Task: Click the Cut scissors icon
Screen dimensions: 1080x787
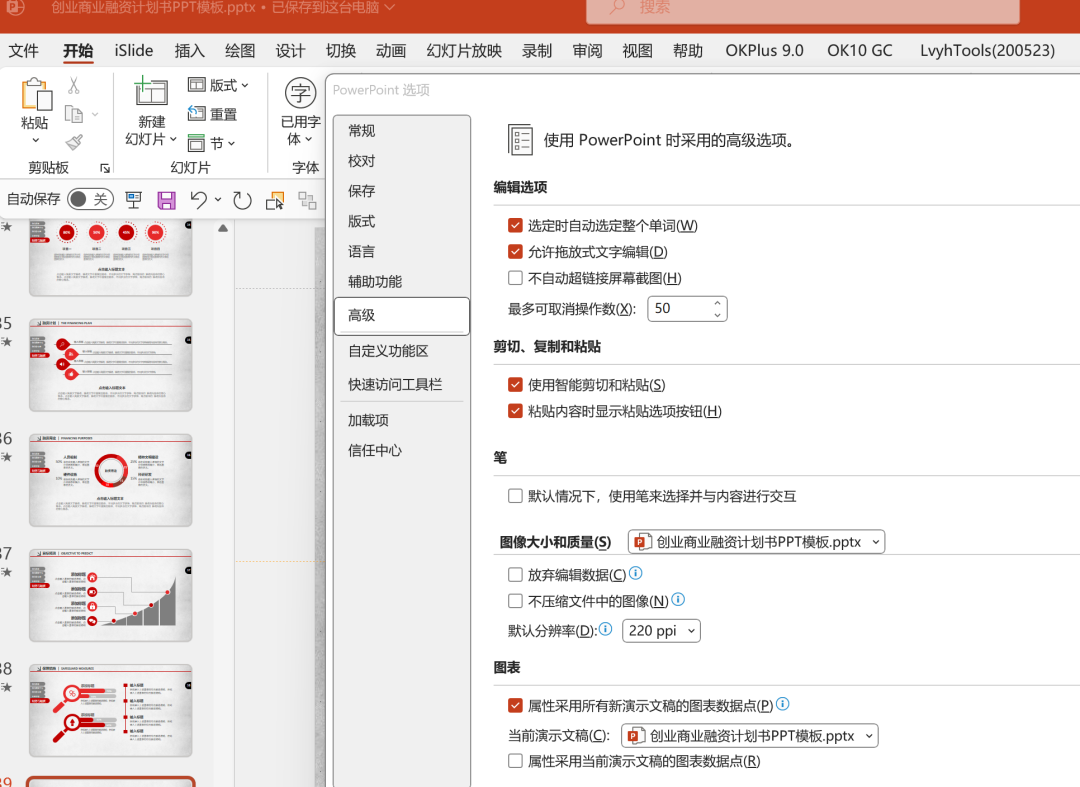Action: tap(74, 85)
